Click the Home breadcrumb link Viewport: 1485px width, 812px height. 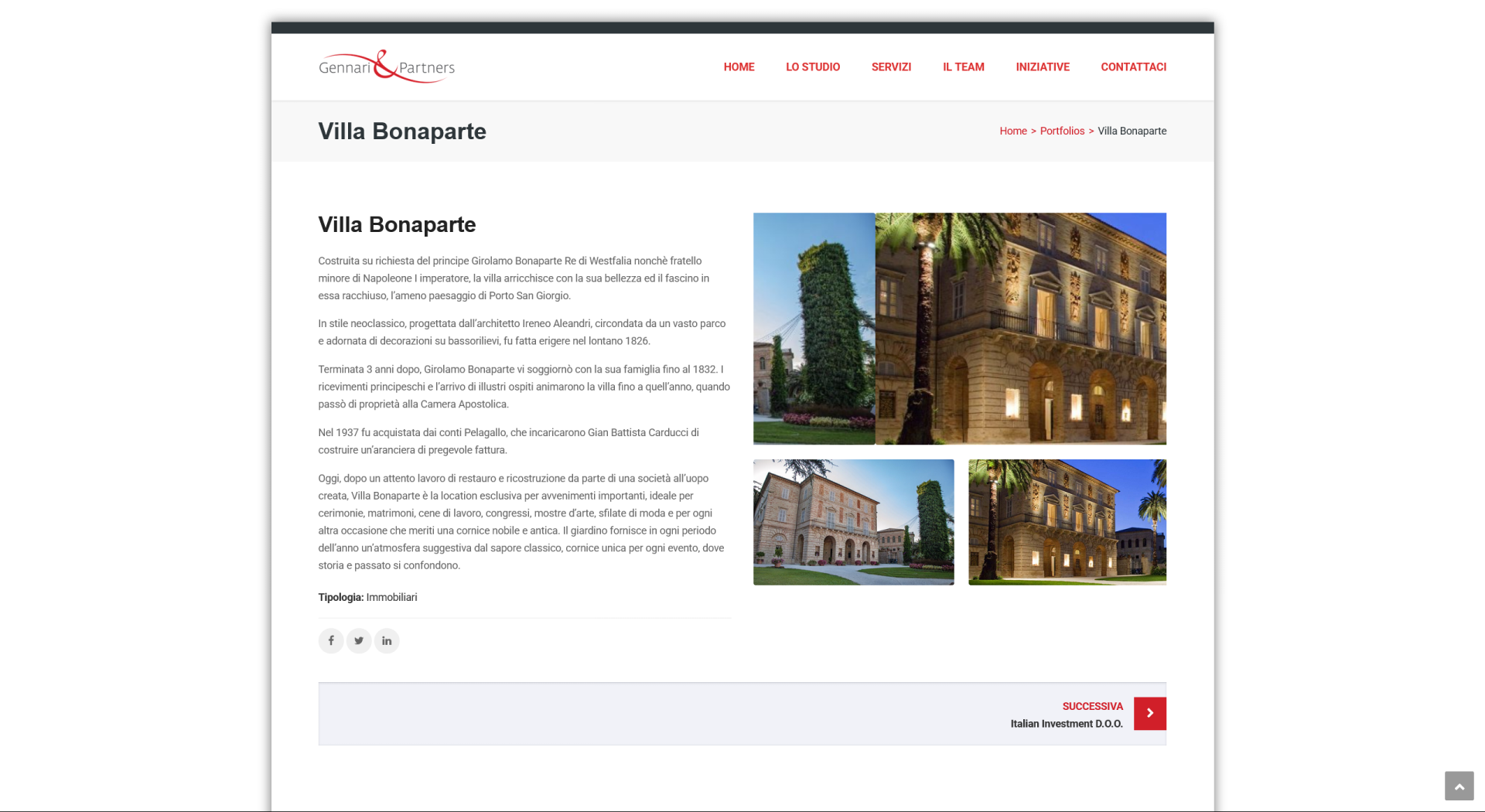point(1012,131)
